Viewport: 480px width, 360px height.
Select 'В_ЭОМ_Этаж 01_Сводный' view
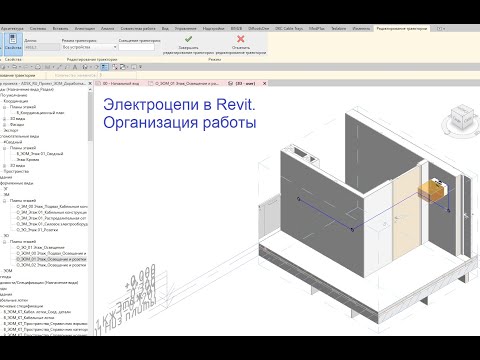point(40,154)
